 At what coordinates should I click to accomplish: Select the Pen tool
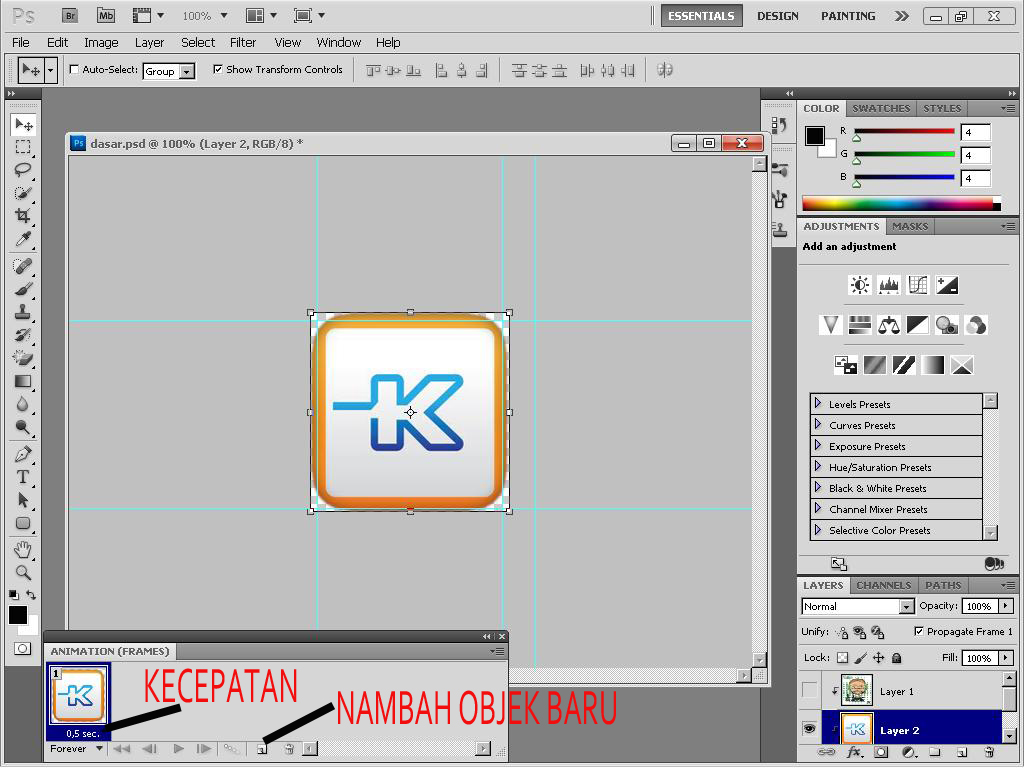[23, 454]
